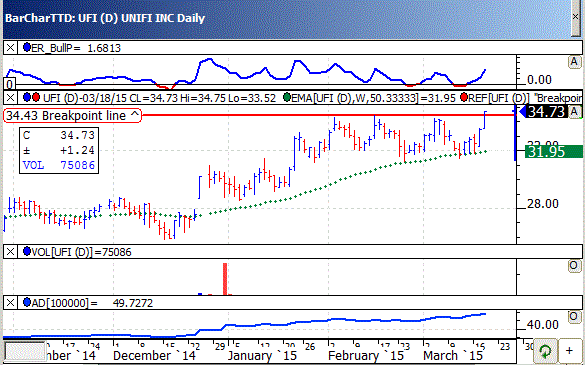This screenshot has height=365, width=585.
Task: Click the VOL[UFI (D)]=75086 label
Action: pos(81,252)
